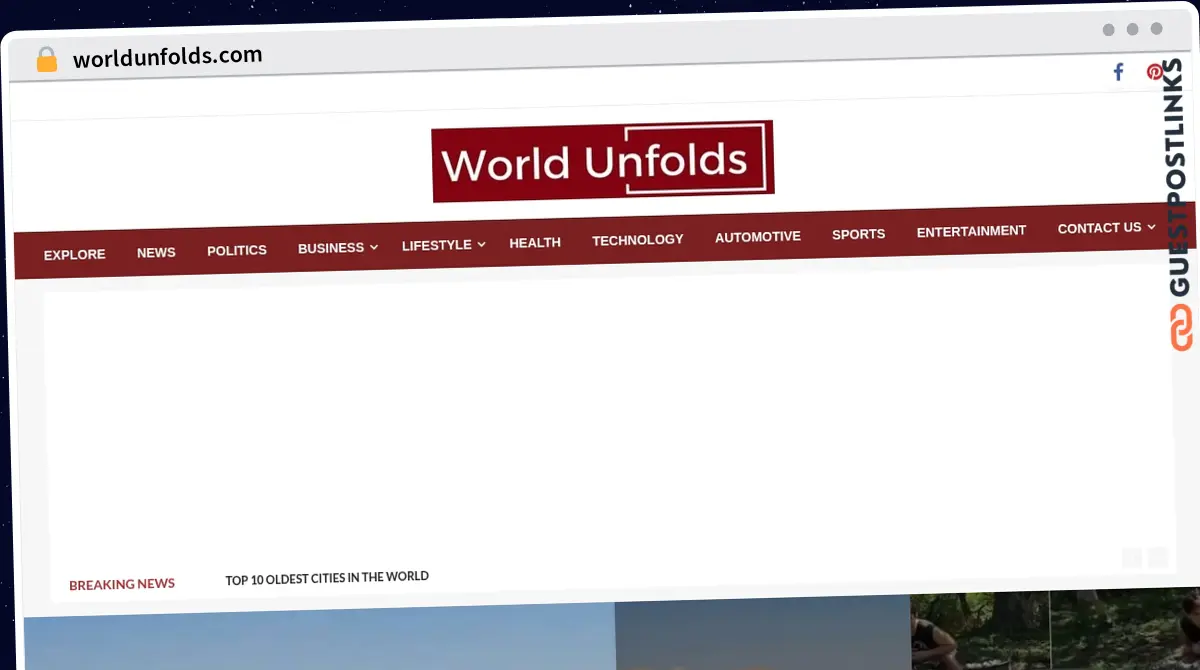This screenshot has height=670, width=1200.
Task: Open the Contact Us menu item
Action: point(1100,228)
